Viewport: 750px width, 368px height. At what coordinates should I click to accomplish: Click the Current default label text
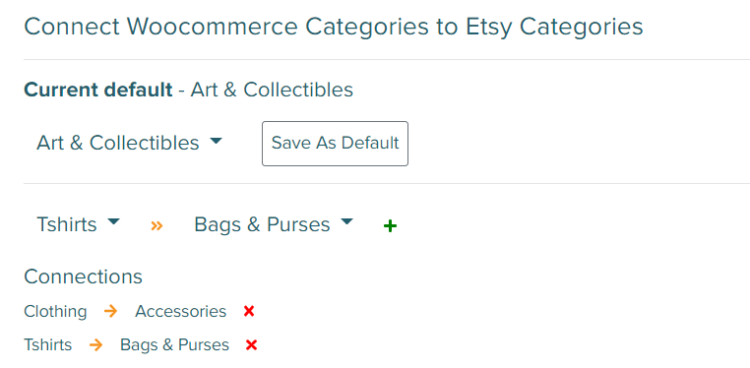pyautogui.click(x=98, y=89)
